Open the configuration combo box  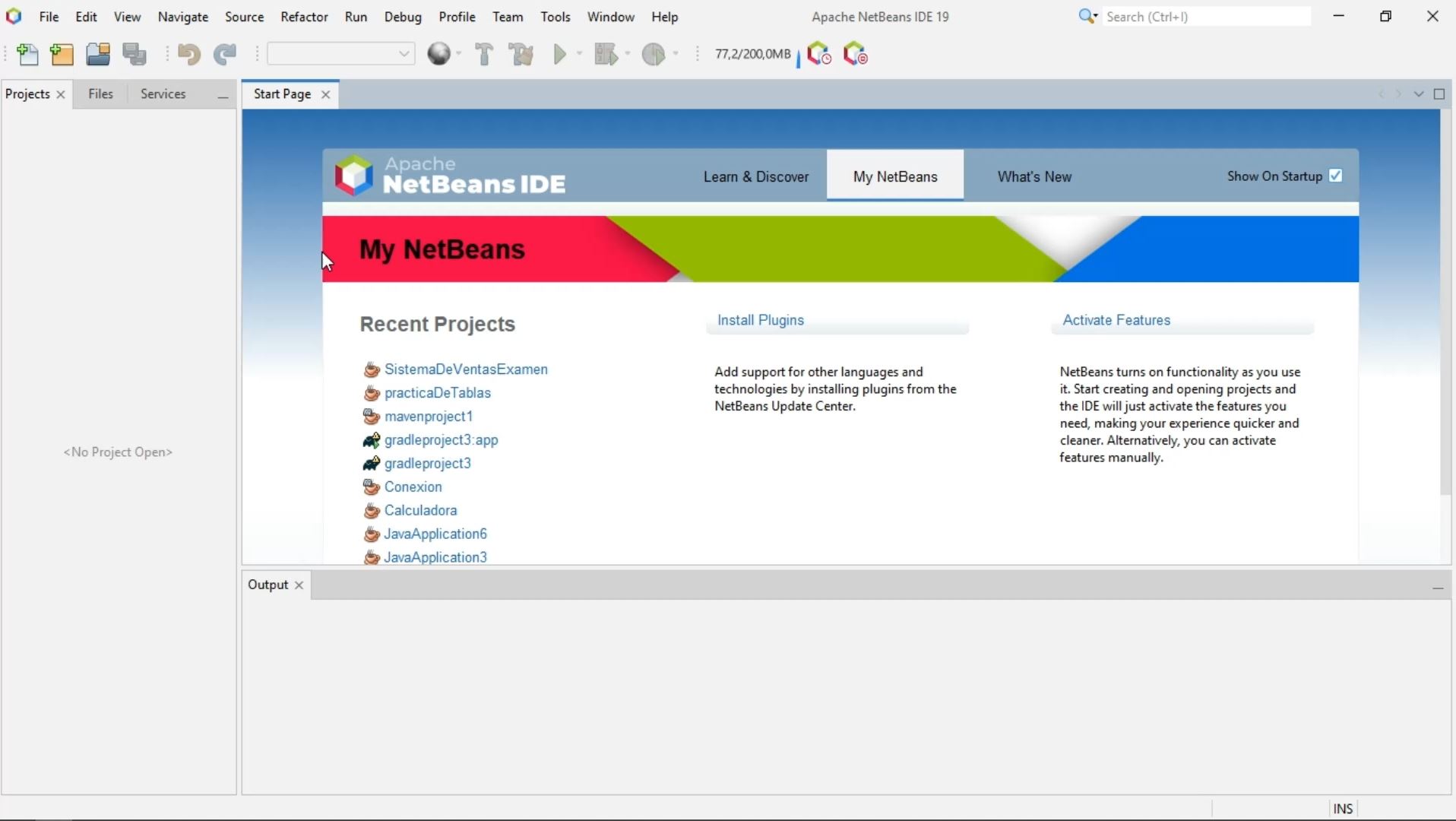pyautogui.click(x=340, y=54)
